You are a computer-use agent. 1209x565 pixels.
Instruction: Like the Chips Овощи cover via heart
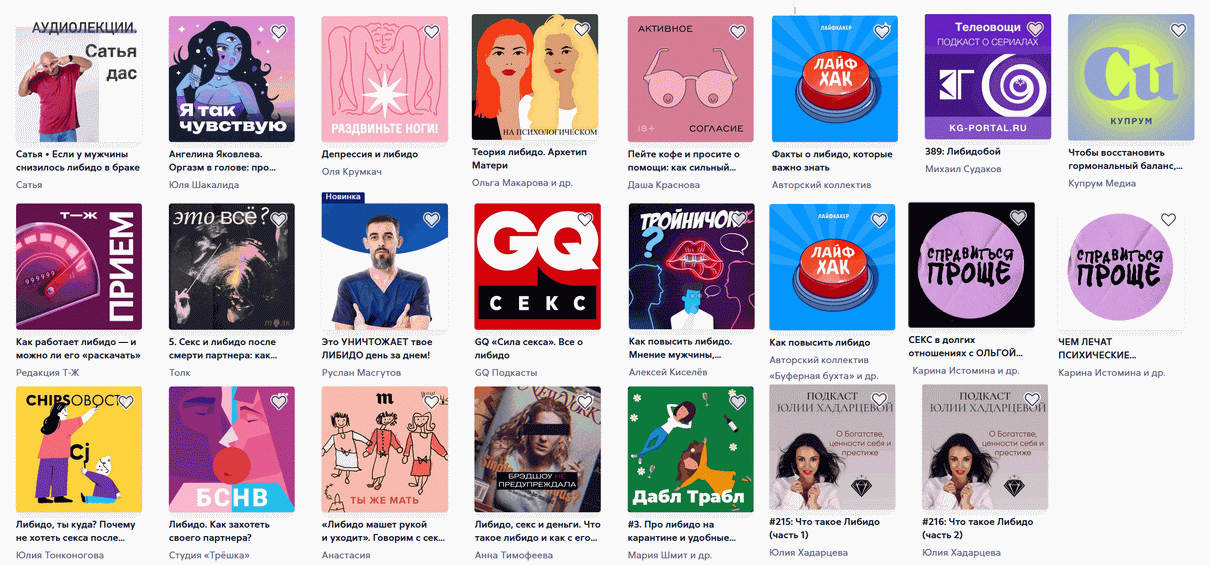126,402
